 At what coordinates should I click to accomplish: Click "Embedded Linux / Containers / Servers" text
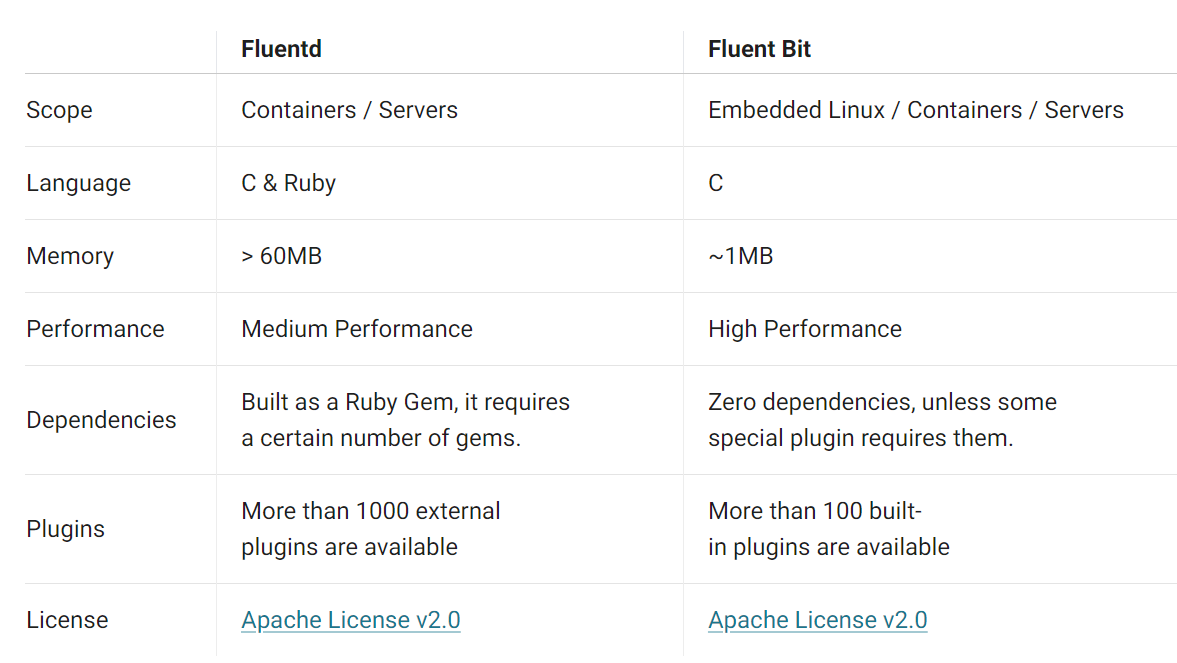coord(915,110)
